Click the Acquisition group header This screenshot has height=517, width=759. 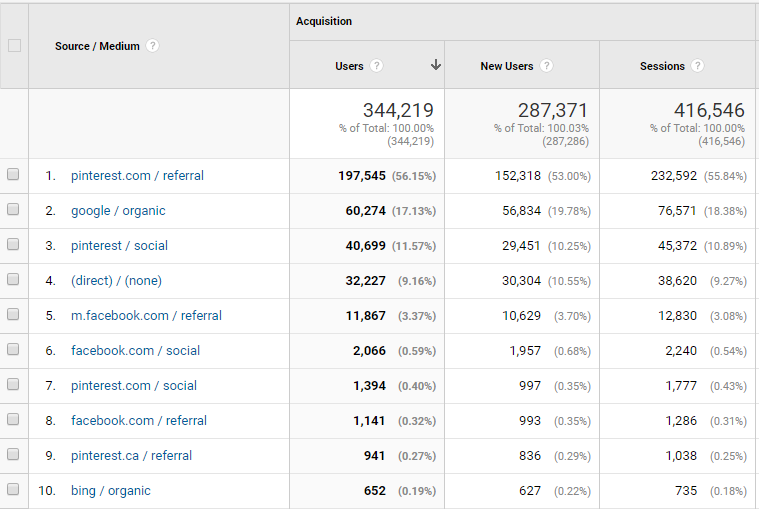click(324, 22)
